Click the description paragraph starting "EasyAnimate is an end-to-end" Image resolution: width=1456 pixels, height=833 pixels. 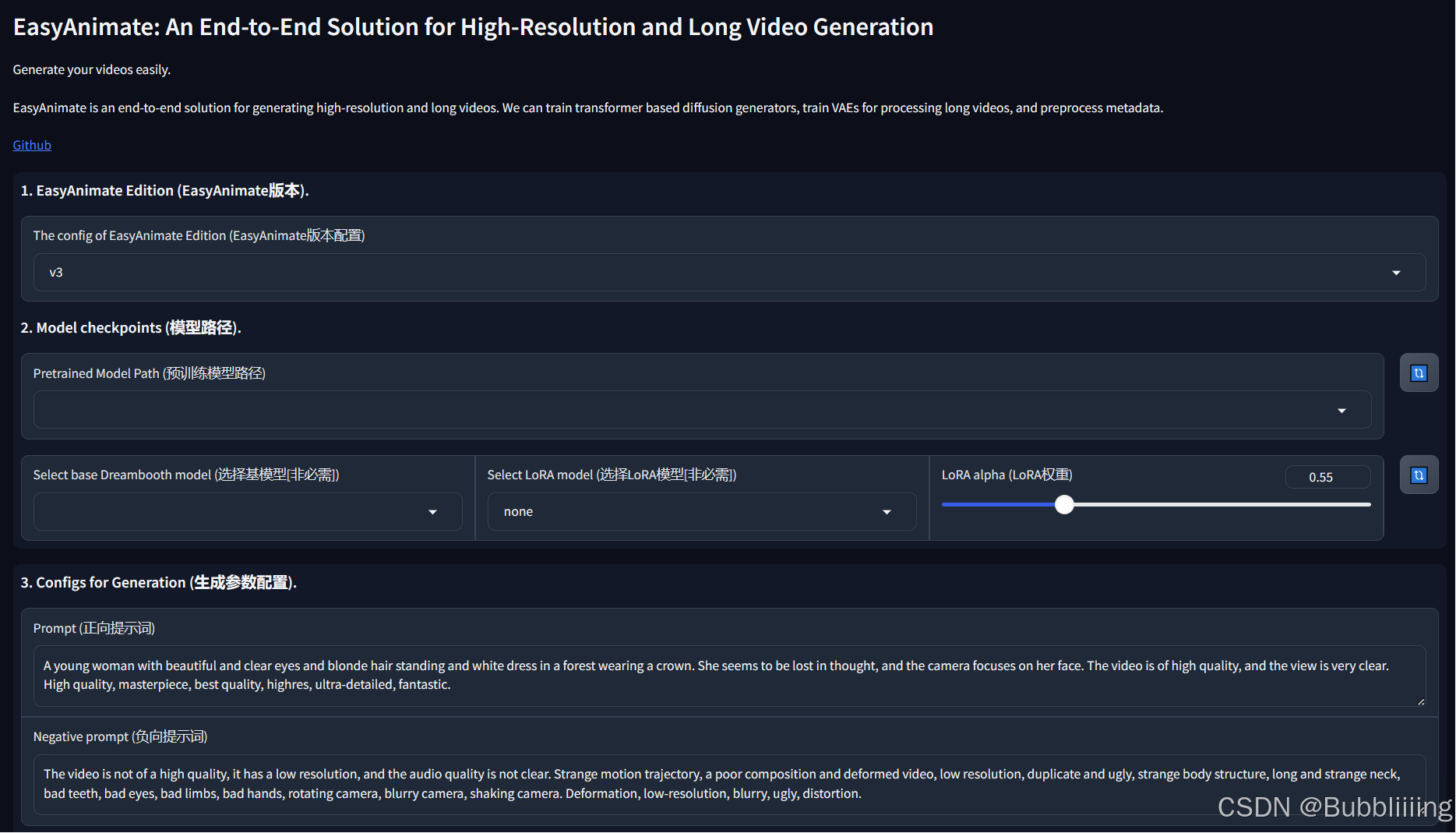588,108
